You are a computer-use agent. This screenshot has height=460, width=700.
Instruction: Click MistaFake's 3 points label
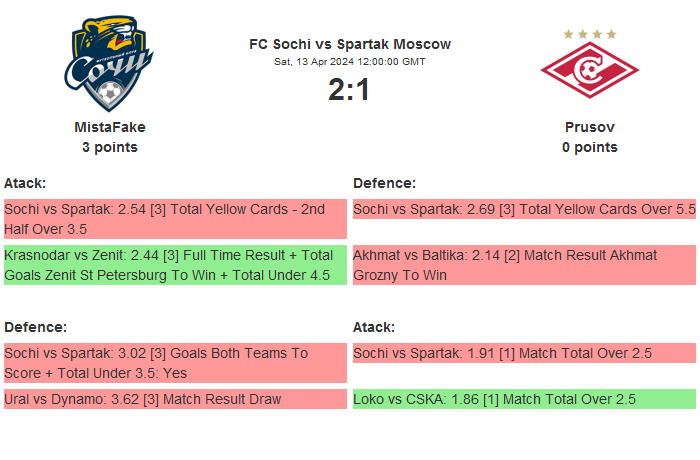point(110,147)
